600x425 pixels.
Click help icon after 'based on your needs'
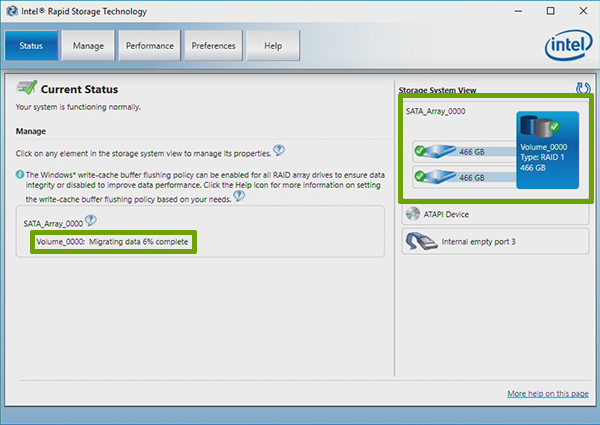point(239,196)
